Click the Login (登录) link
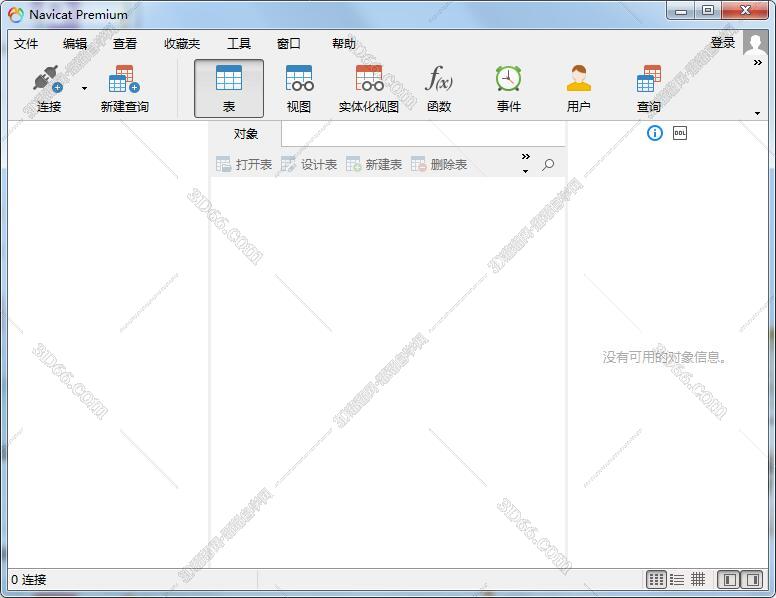 point(723,43)
